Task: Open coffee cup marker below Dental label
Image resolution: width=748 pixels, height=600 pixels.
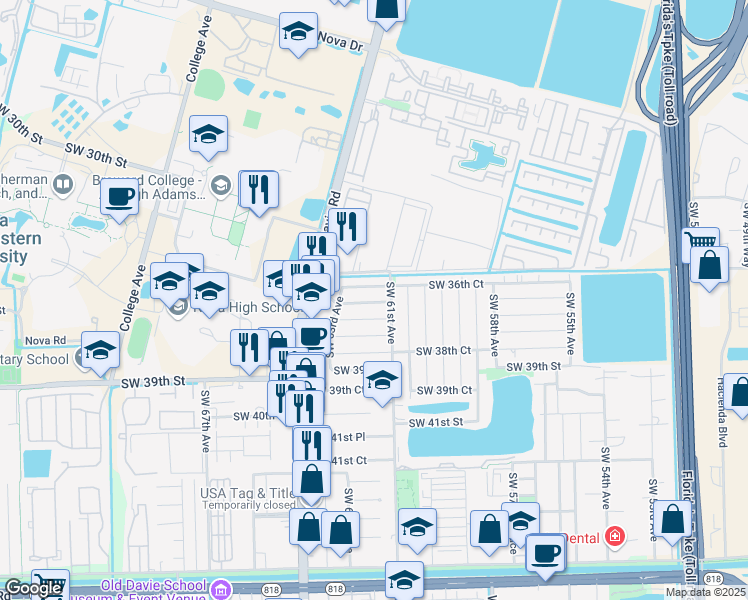Action: point(545,554)
